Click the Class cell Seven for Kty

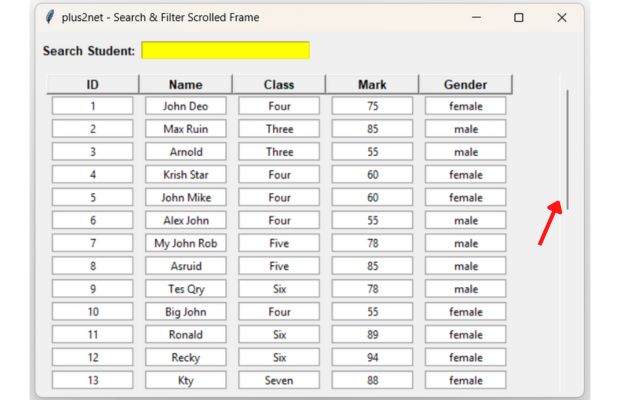[x=279, y=380]
